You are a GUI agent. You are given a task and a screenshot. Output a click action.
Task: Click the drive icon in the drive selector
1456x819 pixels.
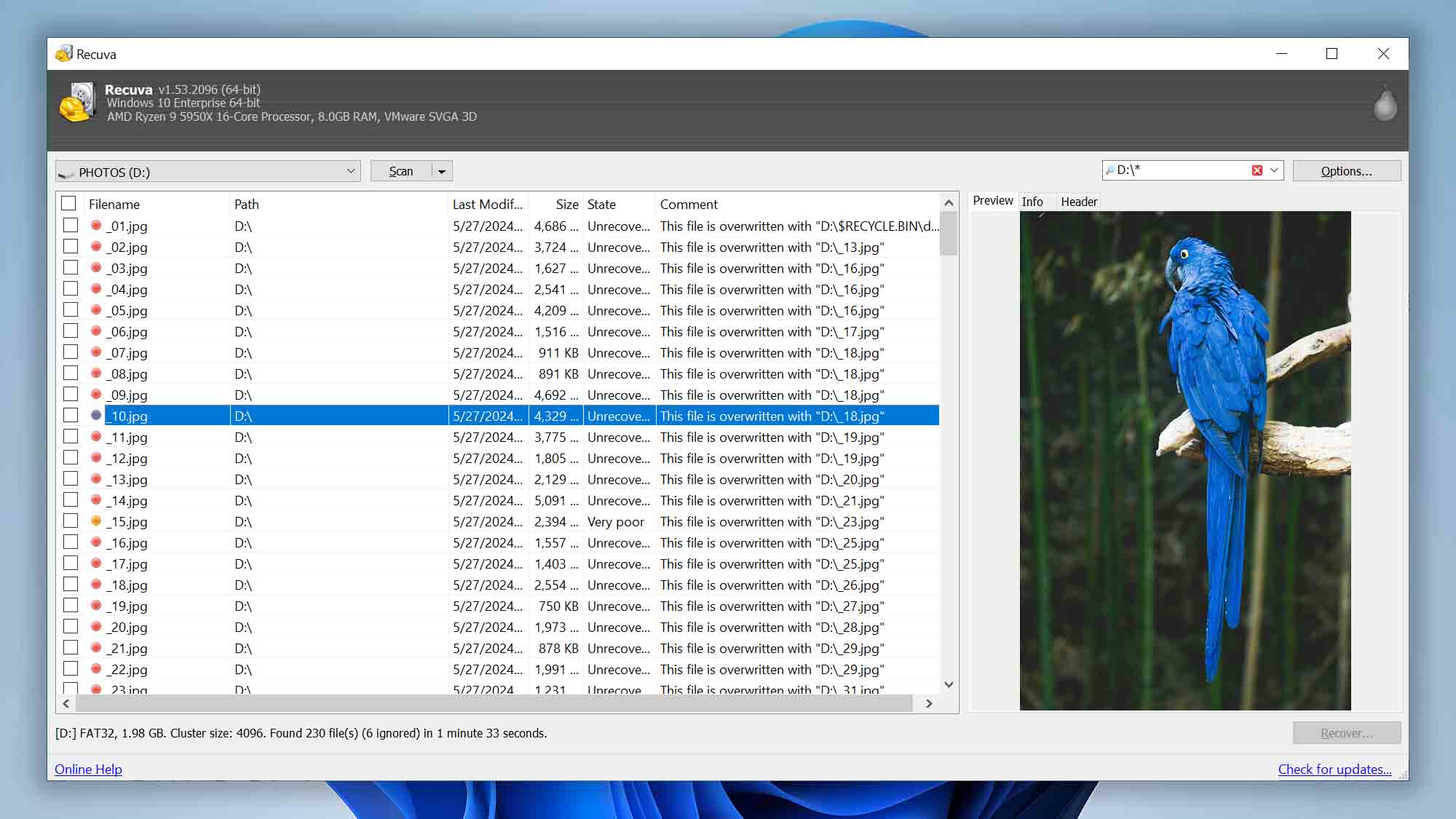67,172
